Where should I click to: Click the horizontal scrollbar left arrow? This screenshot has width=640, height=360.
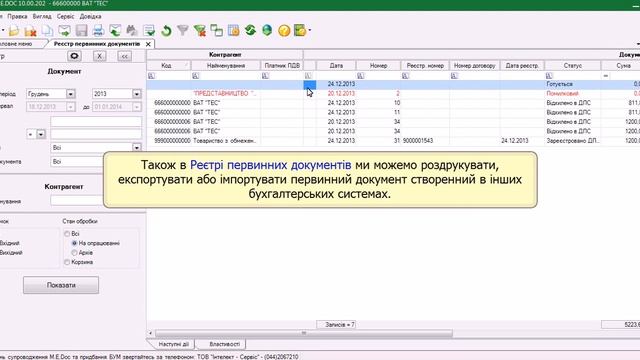[150, 333]
